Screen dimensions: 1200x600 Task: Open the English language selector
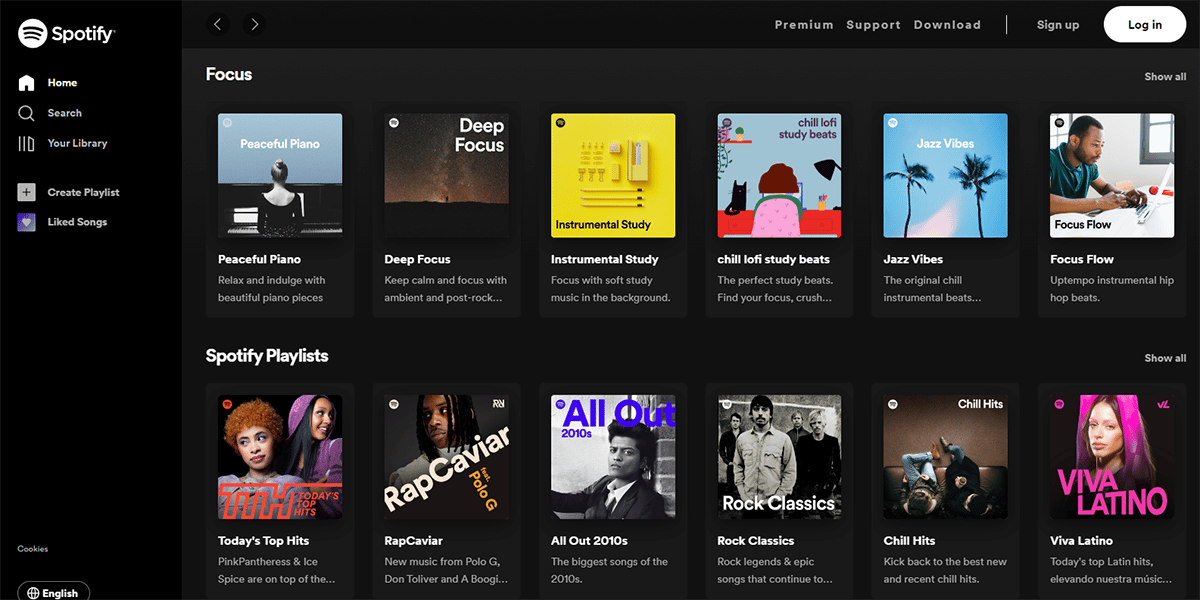(53, 592)
